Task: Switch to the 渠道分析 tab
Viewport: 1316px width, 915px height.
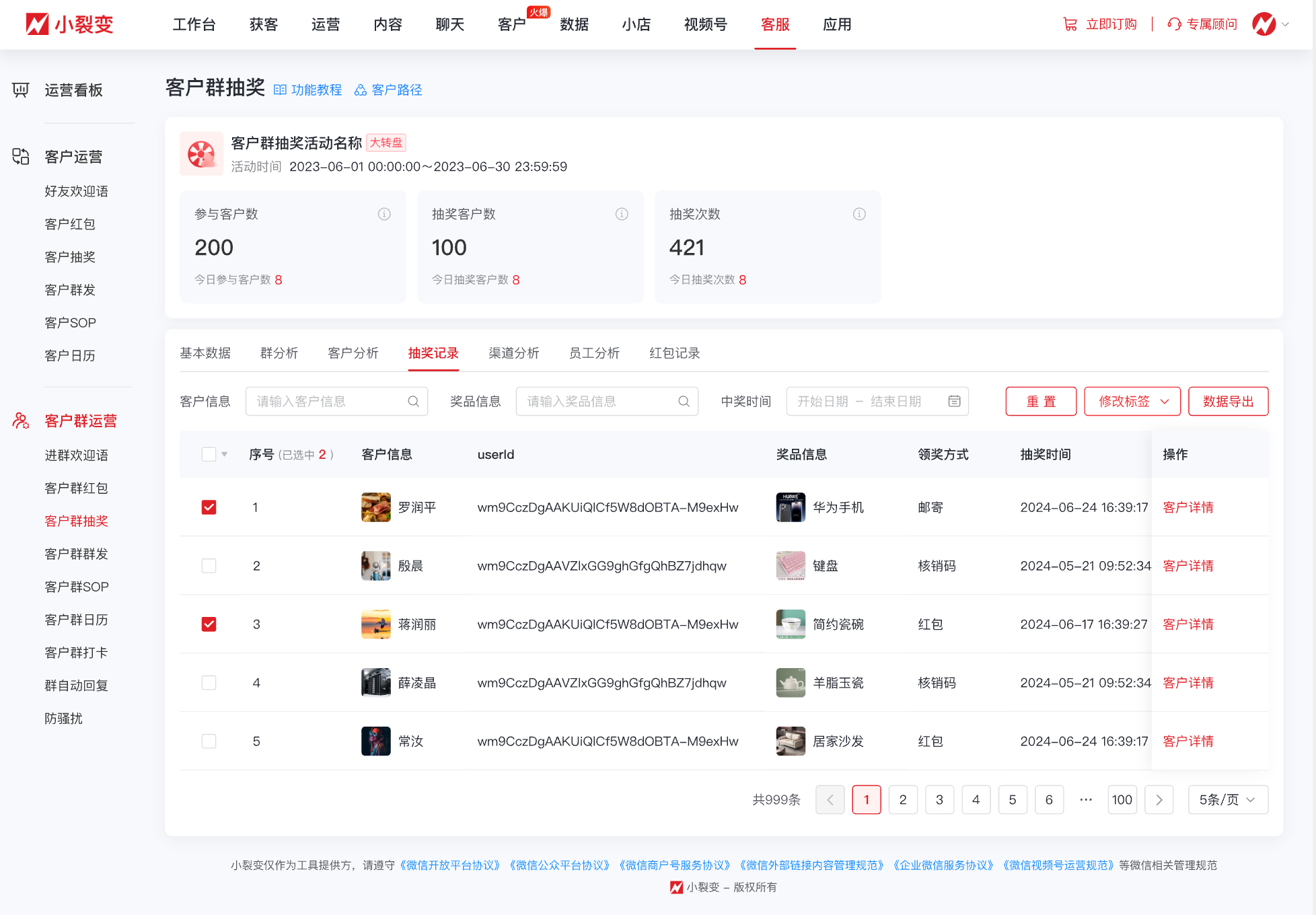Action: (514, 353)
